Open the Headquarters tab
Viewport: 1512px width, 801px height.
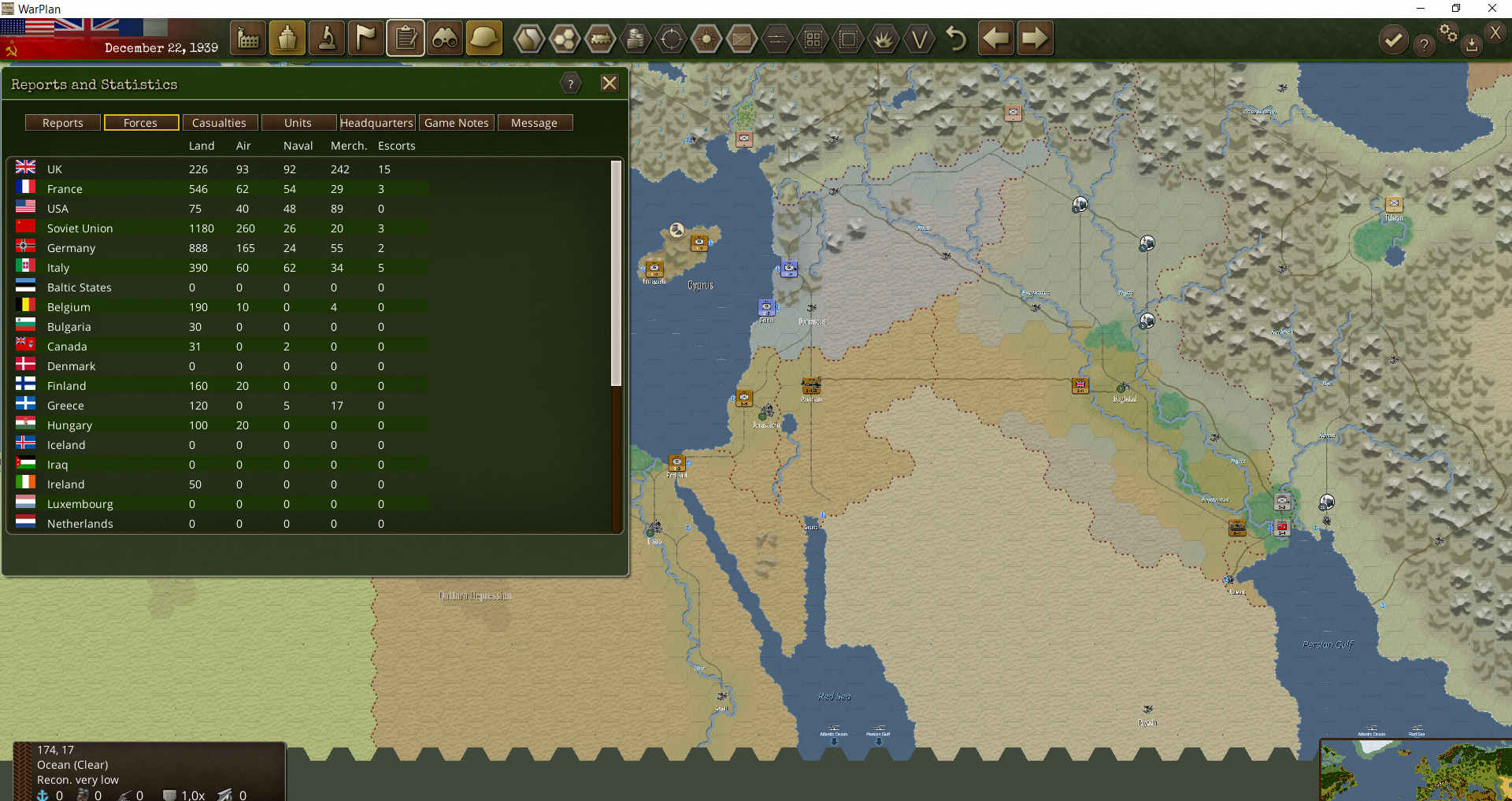click(x=377, y=123)
